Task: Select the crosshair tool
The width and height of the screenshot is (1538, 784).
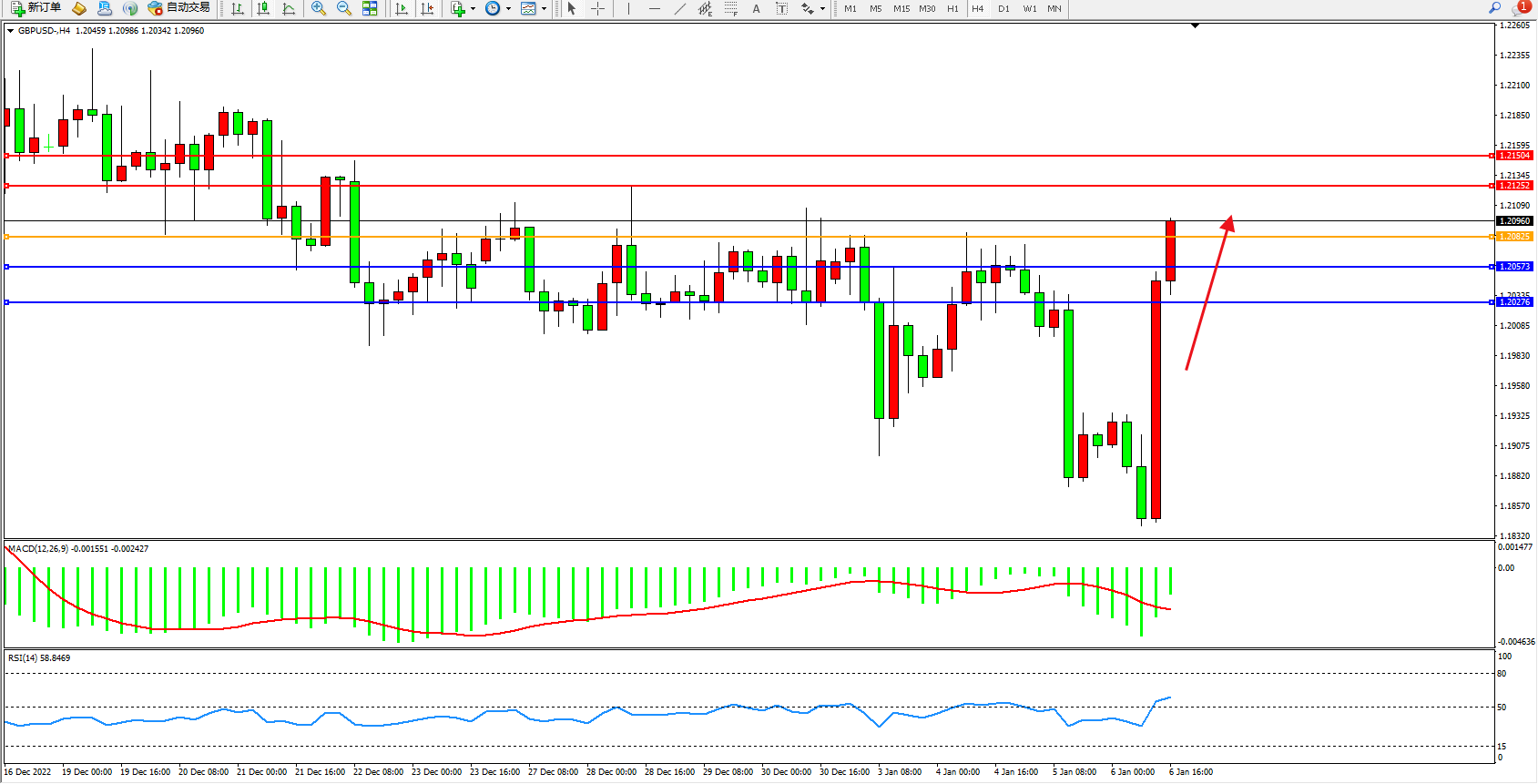Action: pyautogui.click(x=597, y=8)
